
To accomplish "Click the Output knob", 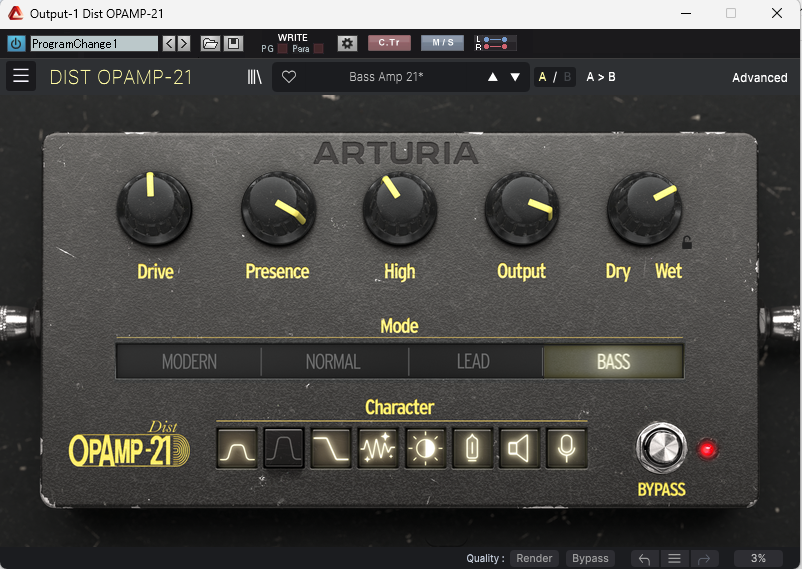I will 522,208.
